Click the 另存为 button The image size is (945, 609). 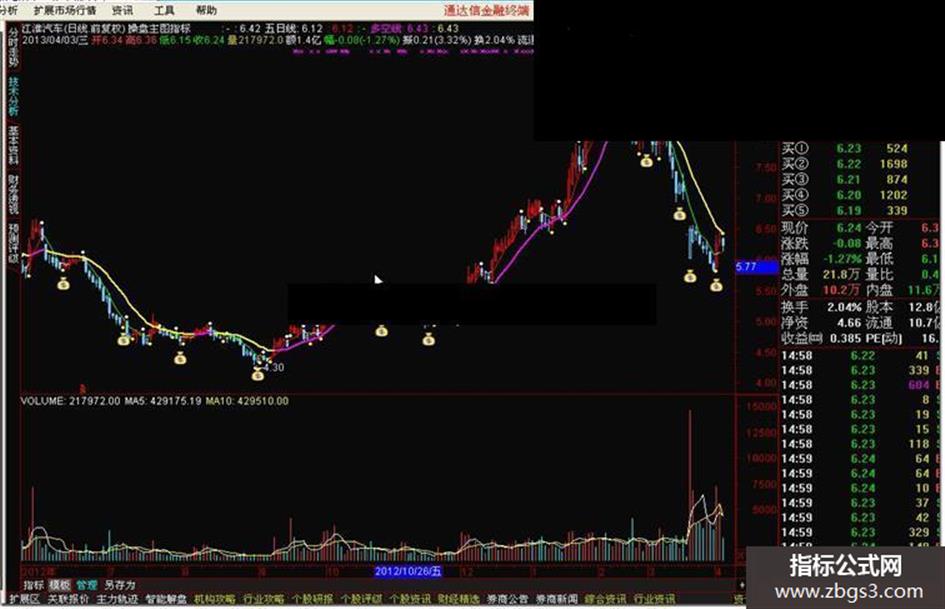click(x=119, y=585)
